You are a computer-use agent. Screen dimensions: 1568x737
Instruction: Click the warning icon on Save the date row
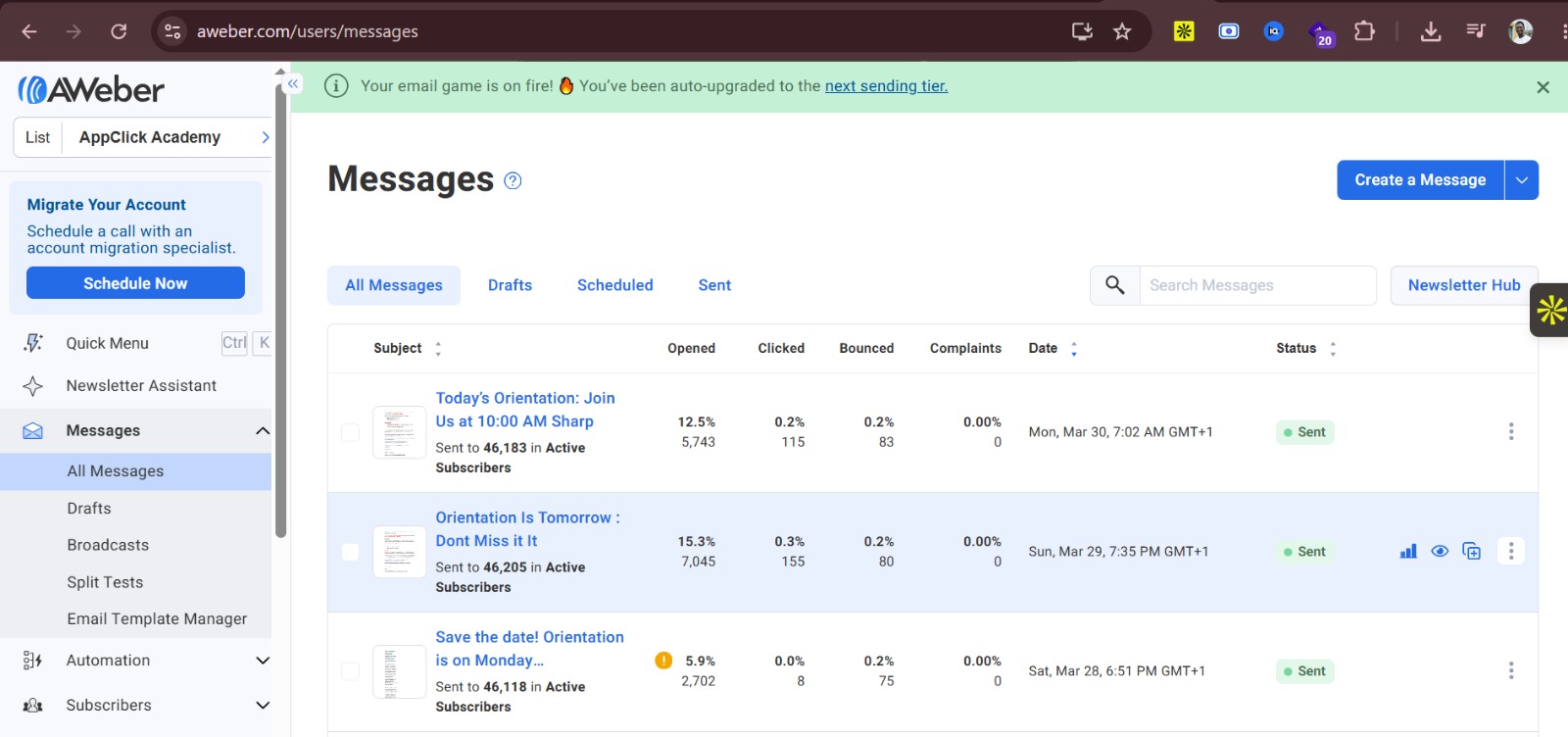coord(663,661)
